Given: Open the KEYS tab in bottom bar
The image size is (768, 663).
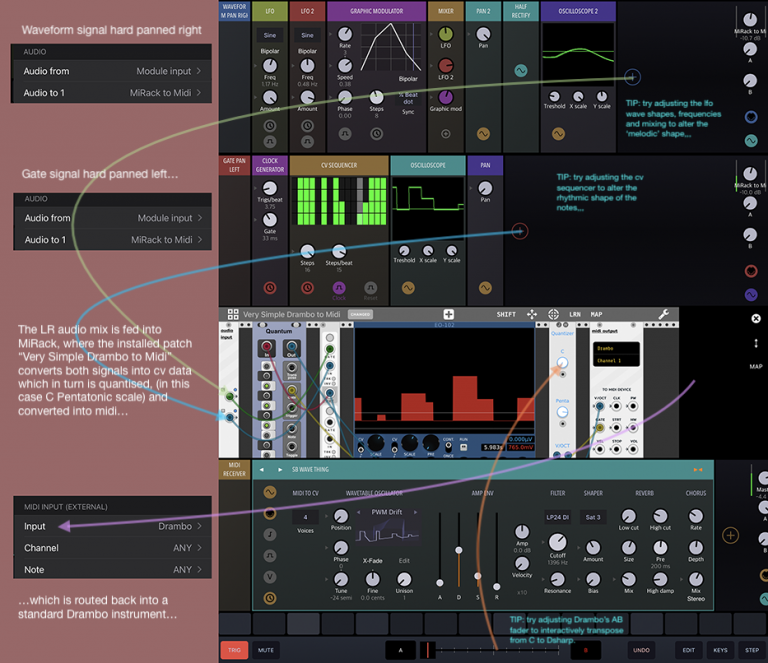Looking at the screenshot, I should point(720,650).
